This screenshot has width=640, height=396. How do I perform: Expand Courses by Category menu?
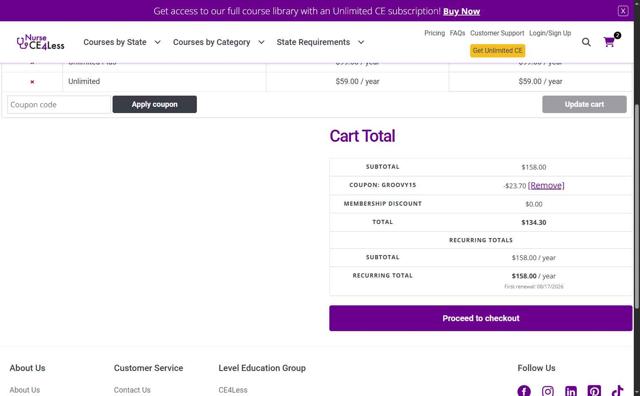[218, 42]
